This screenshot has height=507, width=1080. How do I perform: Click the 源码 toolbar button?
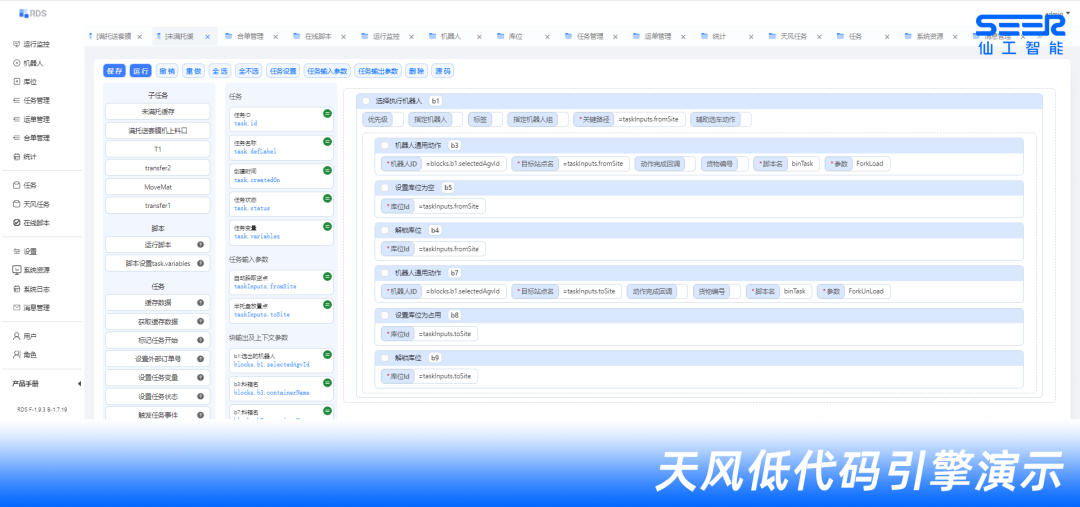click(442, 71)
